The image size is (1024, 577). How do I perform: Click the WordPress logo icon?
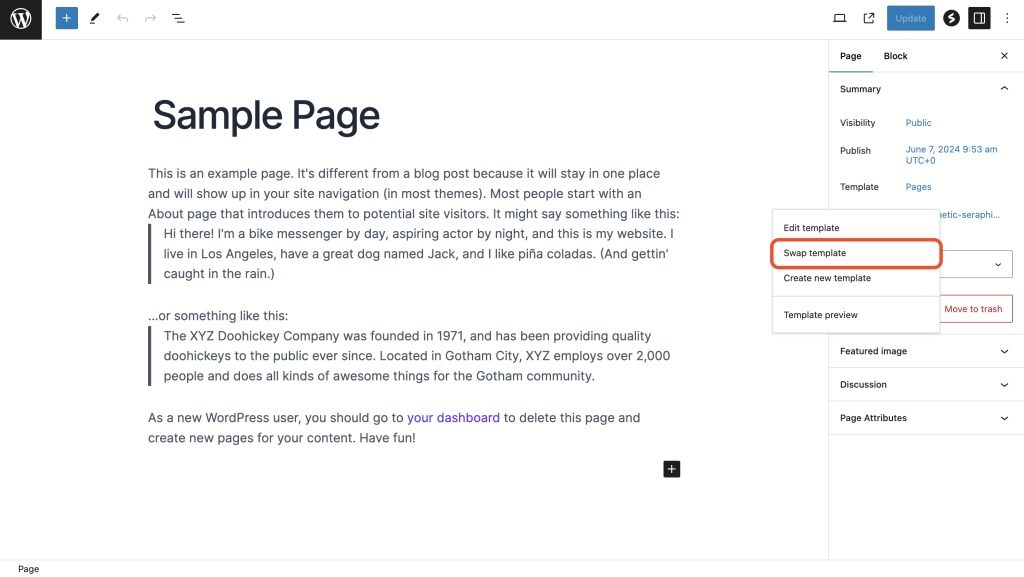coord(21,19)
